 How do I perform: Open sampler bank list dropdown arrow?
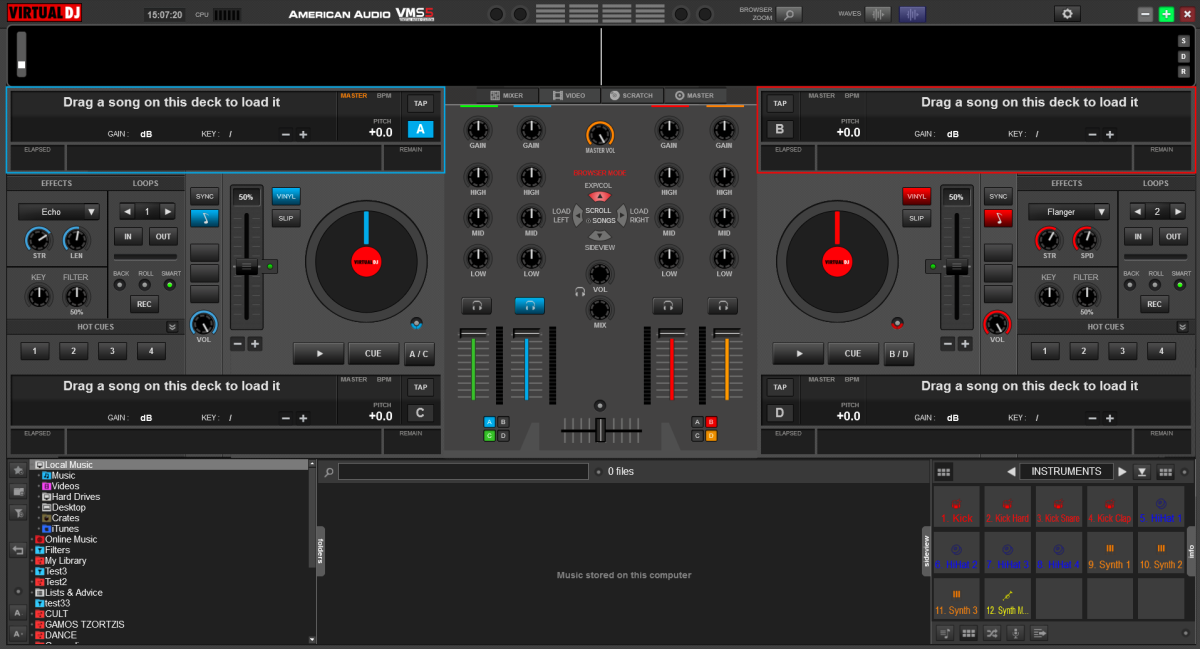coord(1142,472)
